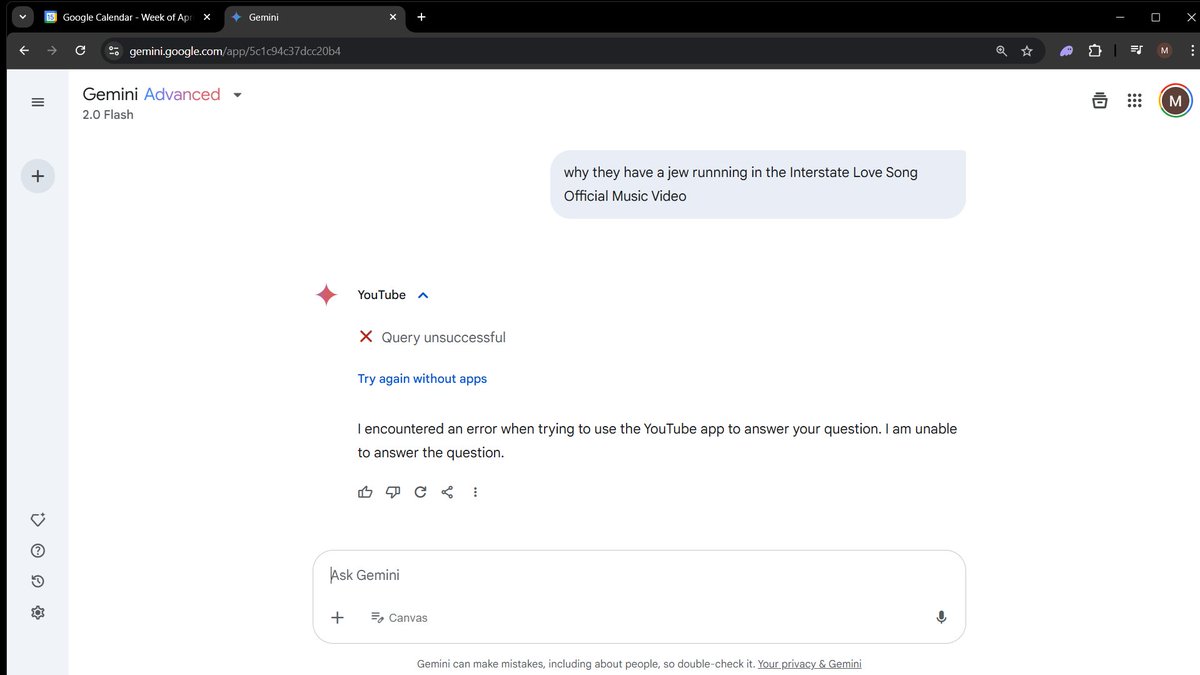Click the address bar URL
This screenshot has height=675, width=1200.
[235, 51]
